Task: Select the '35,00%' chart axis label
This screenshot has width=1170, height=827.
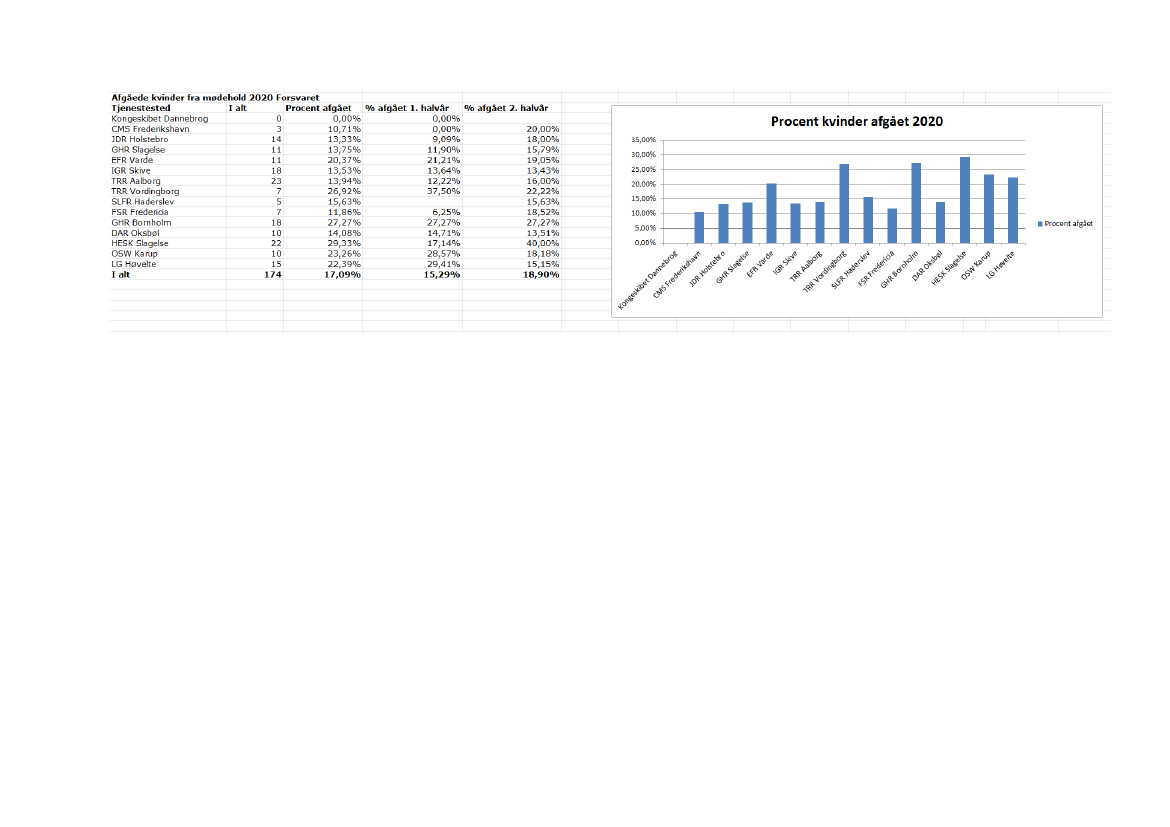Action: (643, 140)
